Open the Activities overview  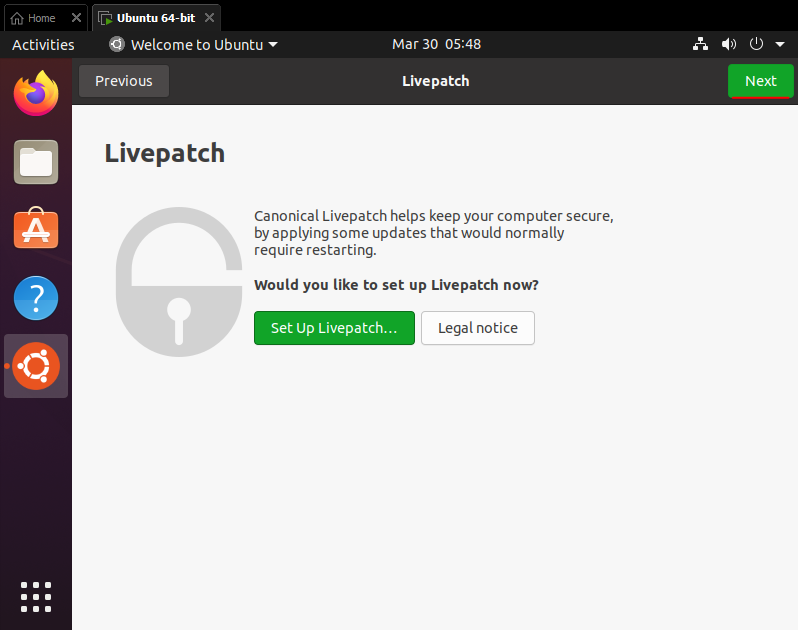pos(43,45)
